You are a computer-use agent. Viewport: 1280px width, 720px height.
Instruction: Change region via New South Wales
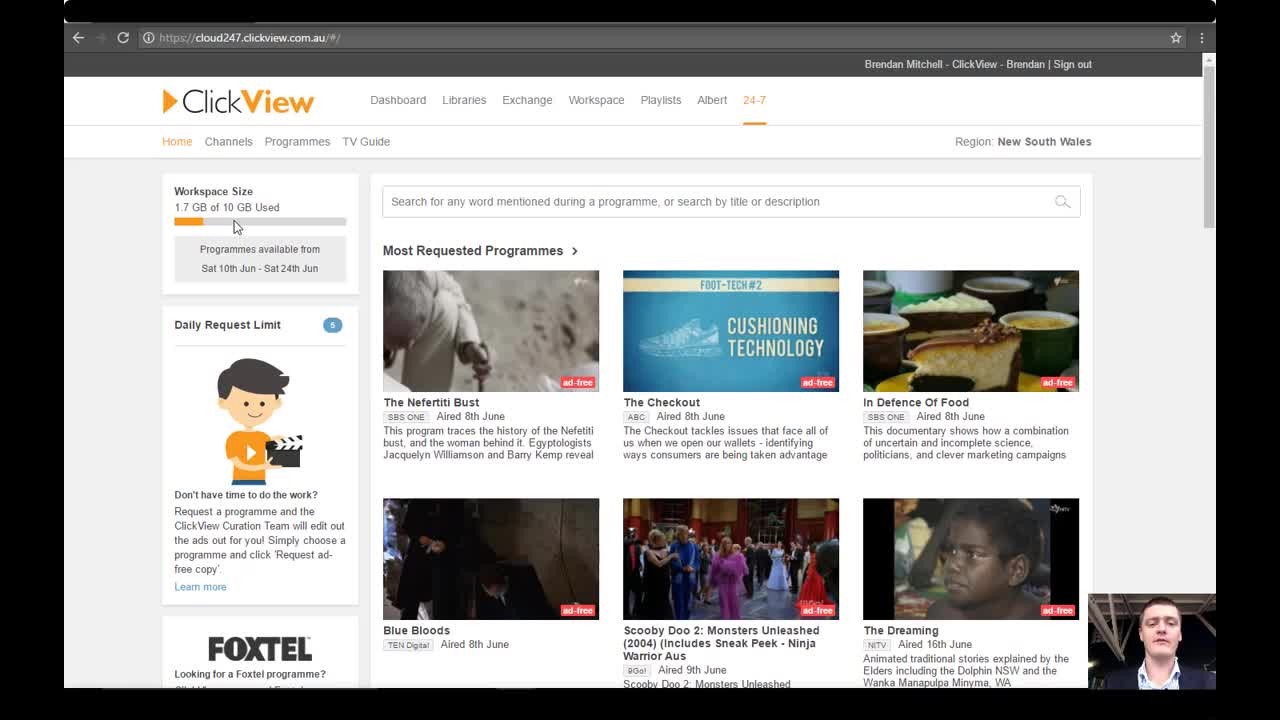(x=1044, y=141)
